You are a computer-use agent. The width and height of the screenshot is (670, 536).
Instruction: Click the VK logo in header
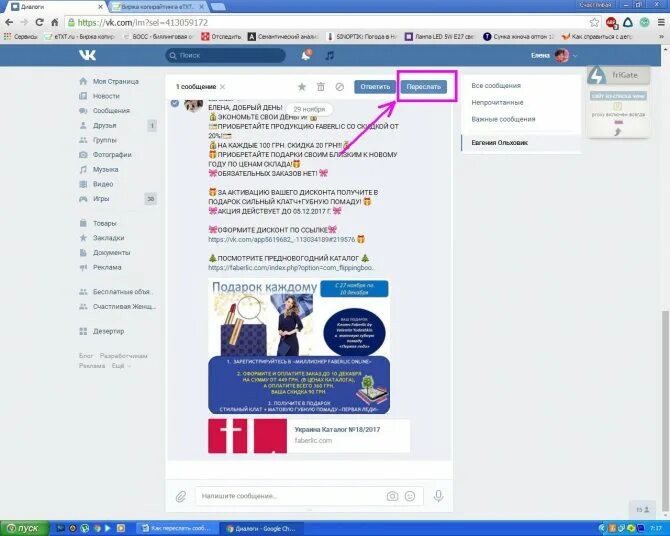[87, 55]
